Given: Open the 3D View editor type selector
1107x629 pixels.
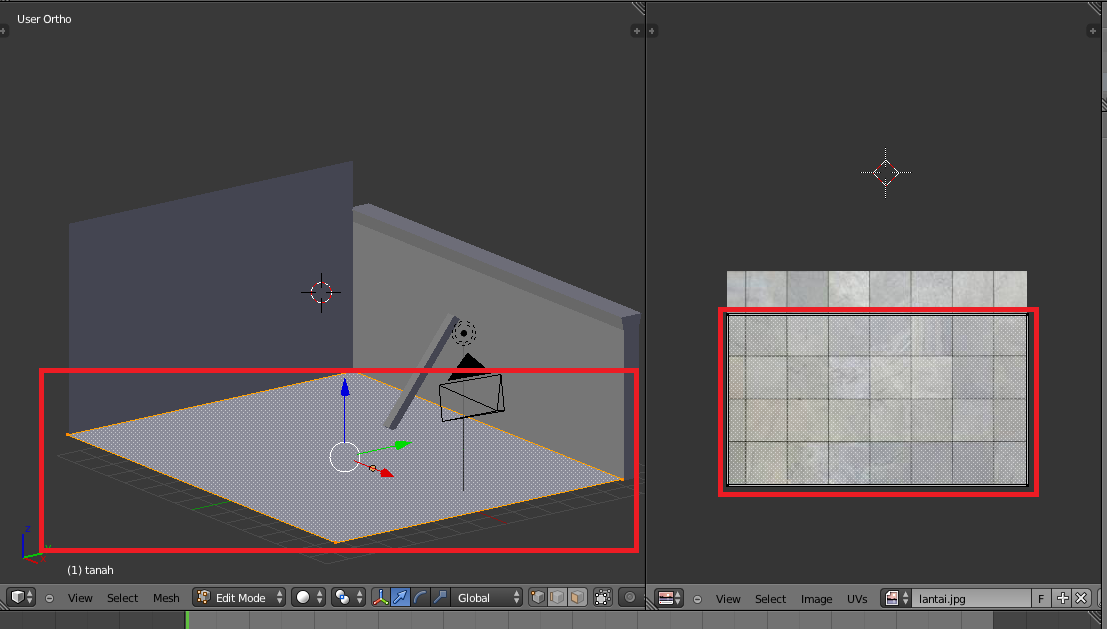Looking at the screenshot, I should (x=22, y=597).
